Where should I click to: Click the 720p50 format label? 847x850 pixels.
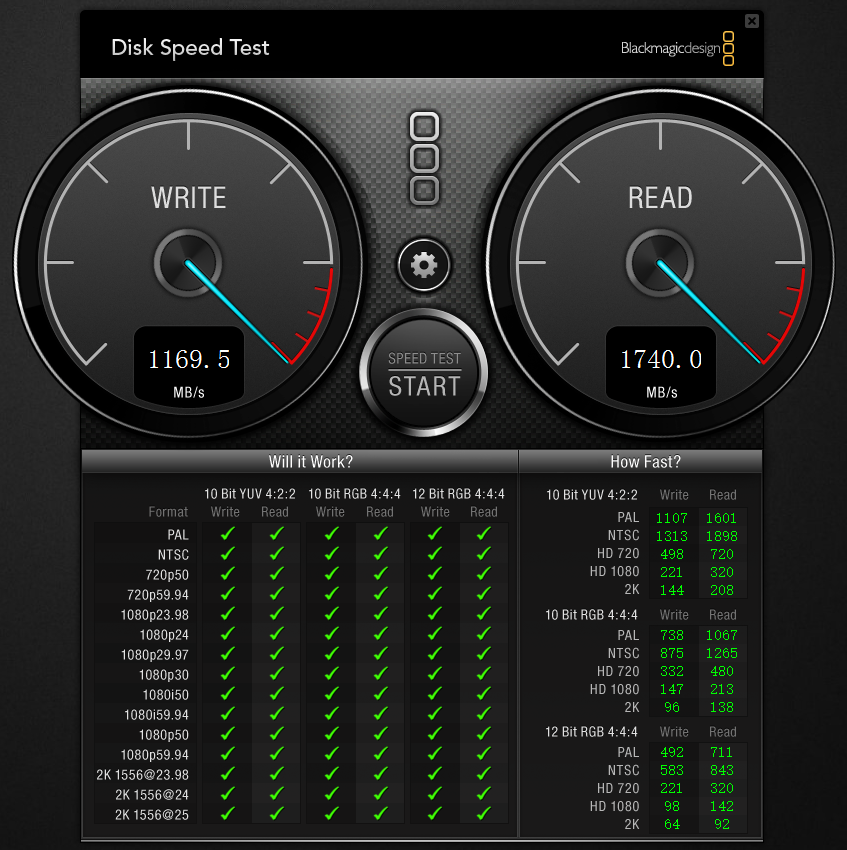point(167,575)
